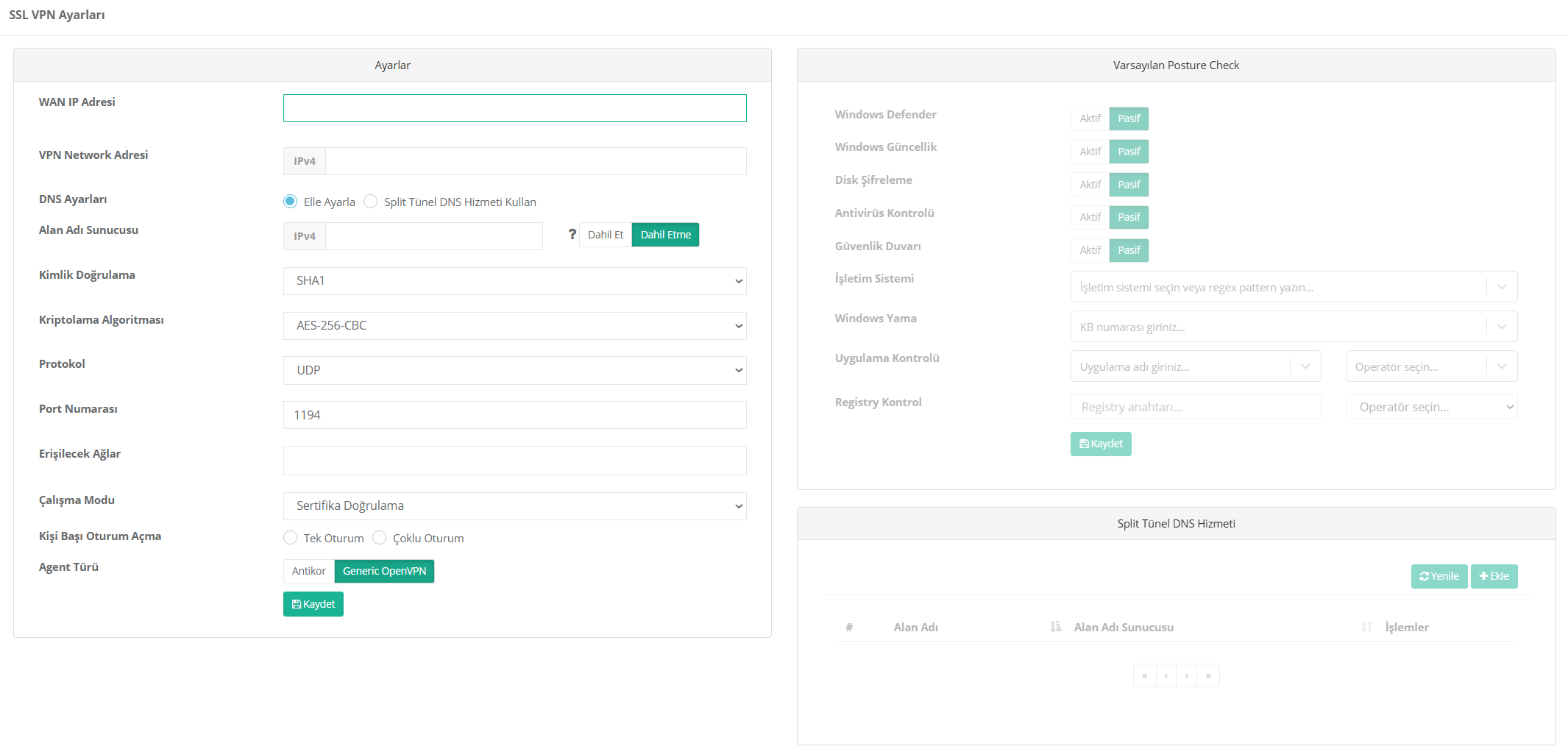
Task: Click the WAN IP Adresi input field
Action: coord(514,108)
